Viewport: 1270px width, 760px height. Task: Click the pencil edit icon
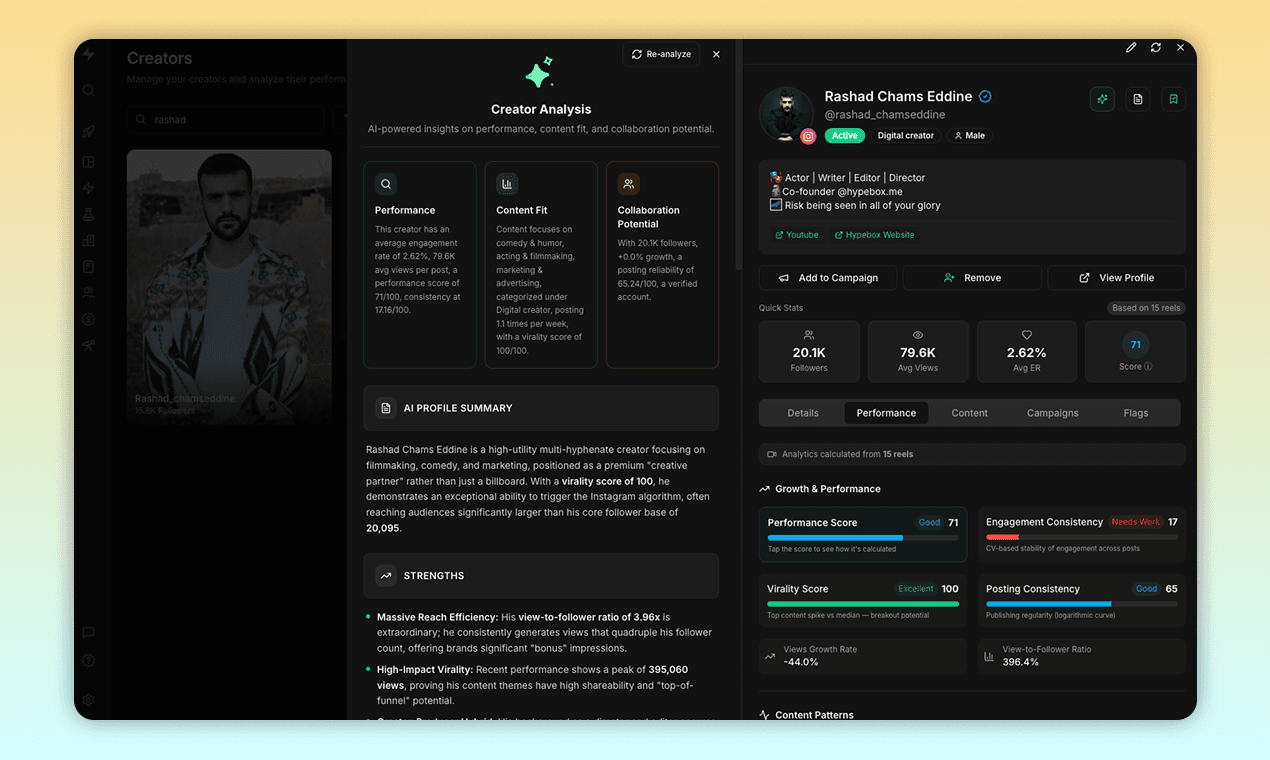pyautogui.click(x=1131, y=47)
